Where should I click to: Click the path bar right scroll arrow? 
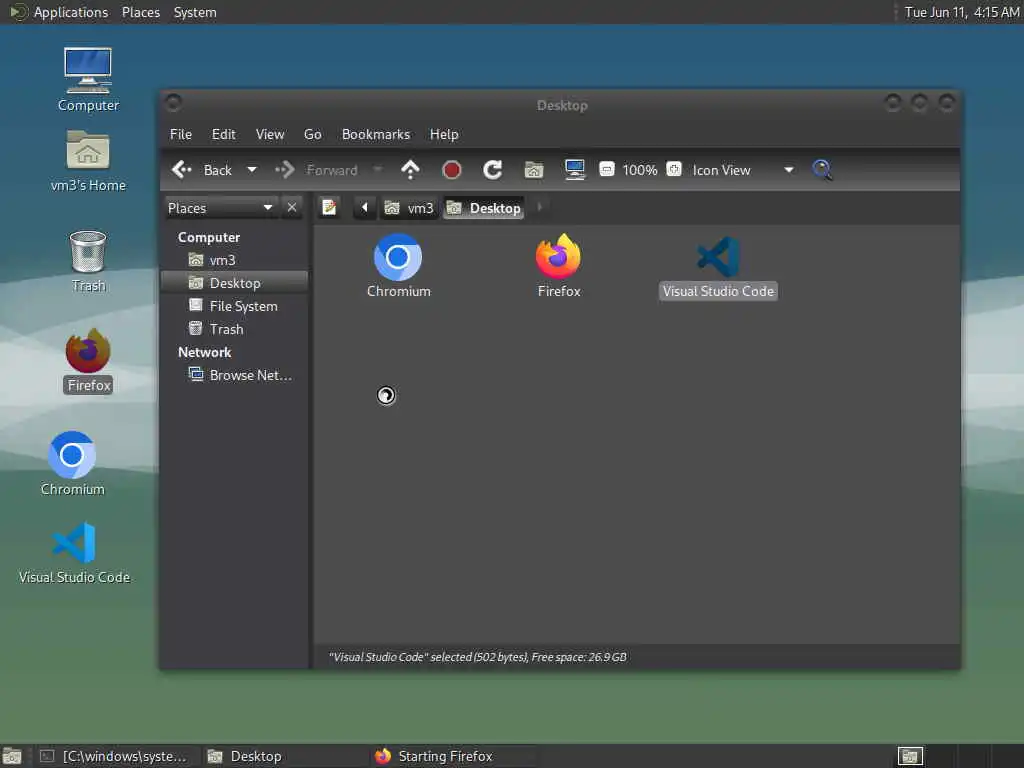tap(539, 208)
